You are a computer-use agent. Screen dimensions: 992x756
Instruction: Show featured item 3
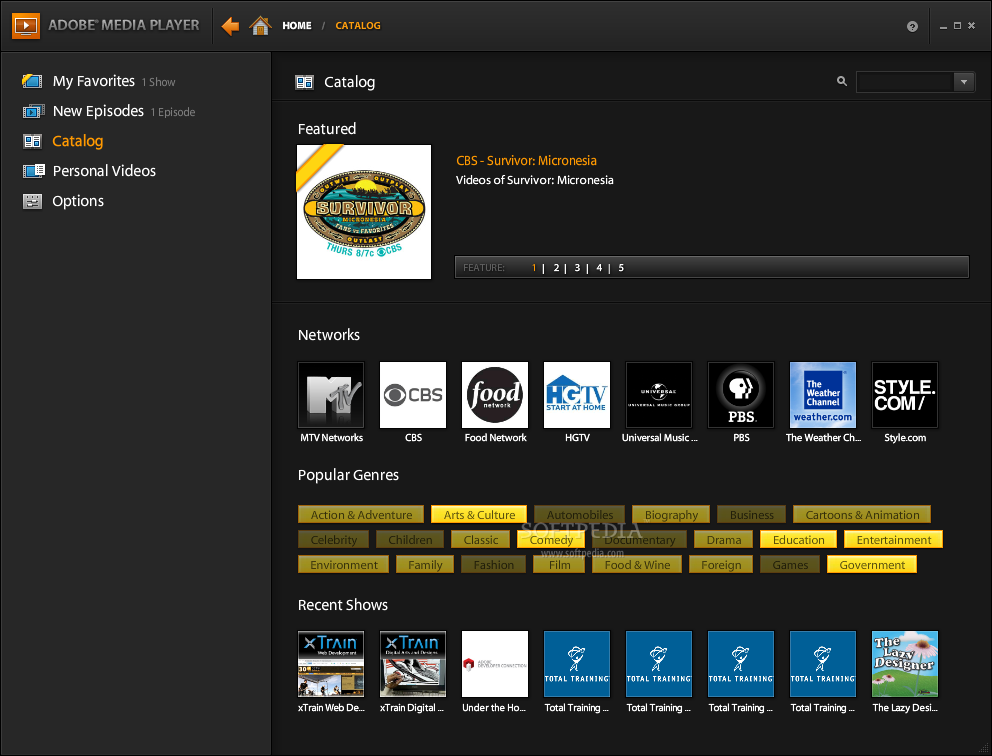(x=577, y=268)
